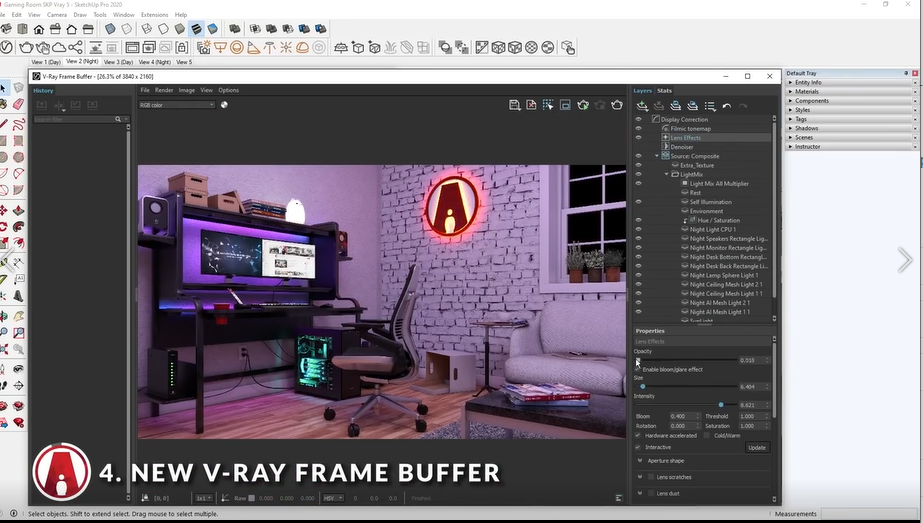Uncheck Hardware accelerated checkbox
Image resolution: width=923 pixels, height=523 pixels.
coord(638,435)
